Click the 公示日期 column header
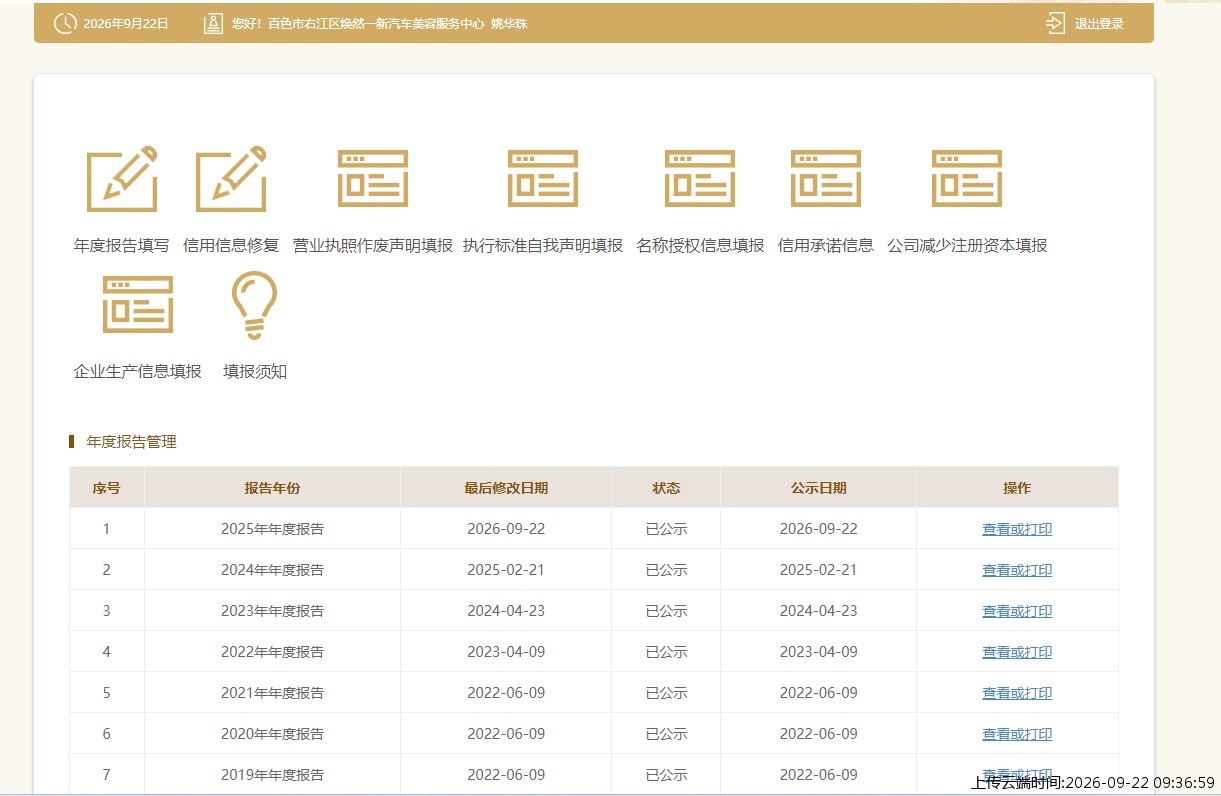 click(818, 488)
